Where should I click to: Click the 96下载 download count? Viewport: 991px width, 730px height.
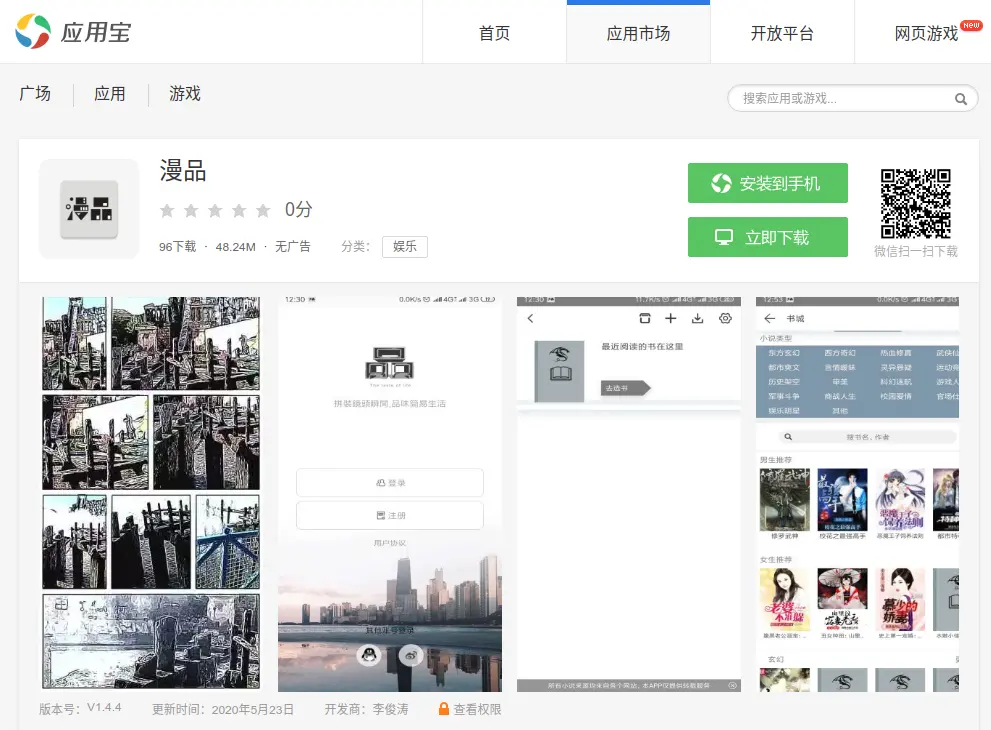[x=178, y=246]
